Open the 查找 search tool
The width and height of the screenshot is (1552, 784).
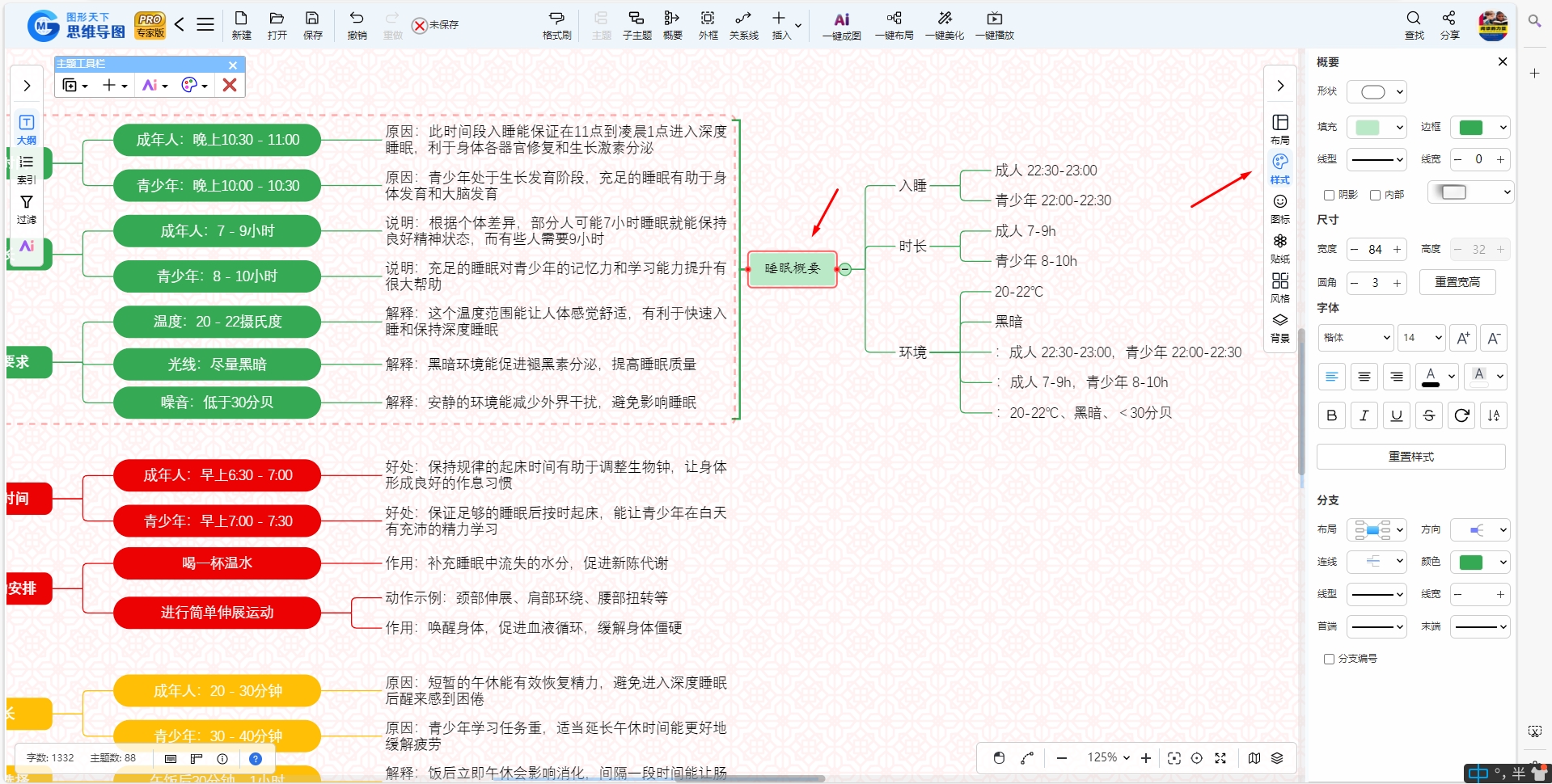coord(1414,25)
